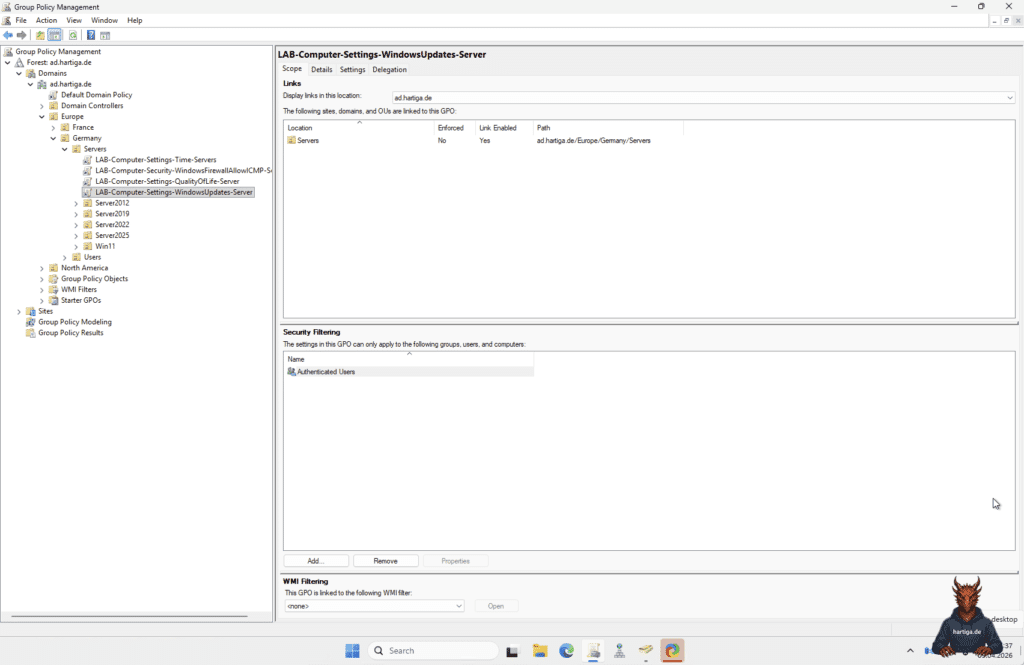Image resolution: width=1024 pixels, height=665 pixels.
Task: Click the Refresh icon in the toolbar
Action: pos(72,35)
